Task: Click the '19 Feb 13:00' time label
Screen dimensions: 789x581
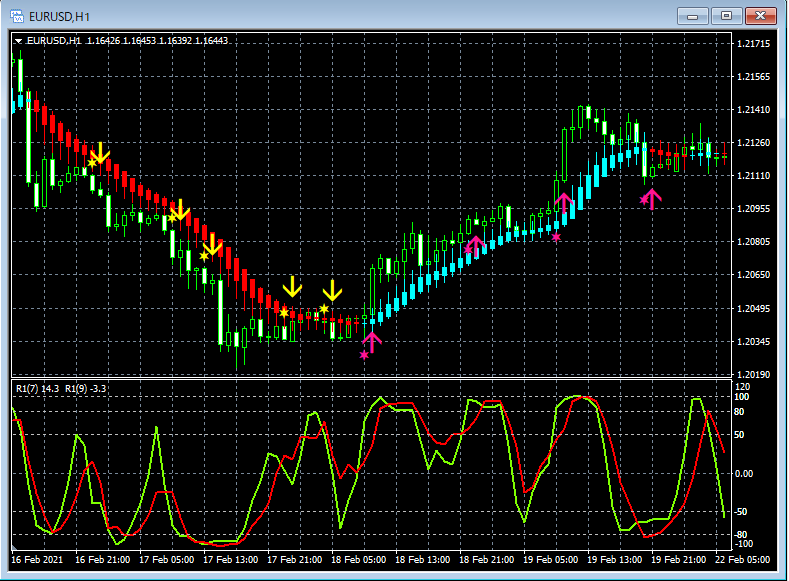Action: (x=614, y=559)
